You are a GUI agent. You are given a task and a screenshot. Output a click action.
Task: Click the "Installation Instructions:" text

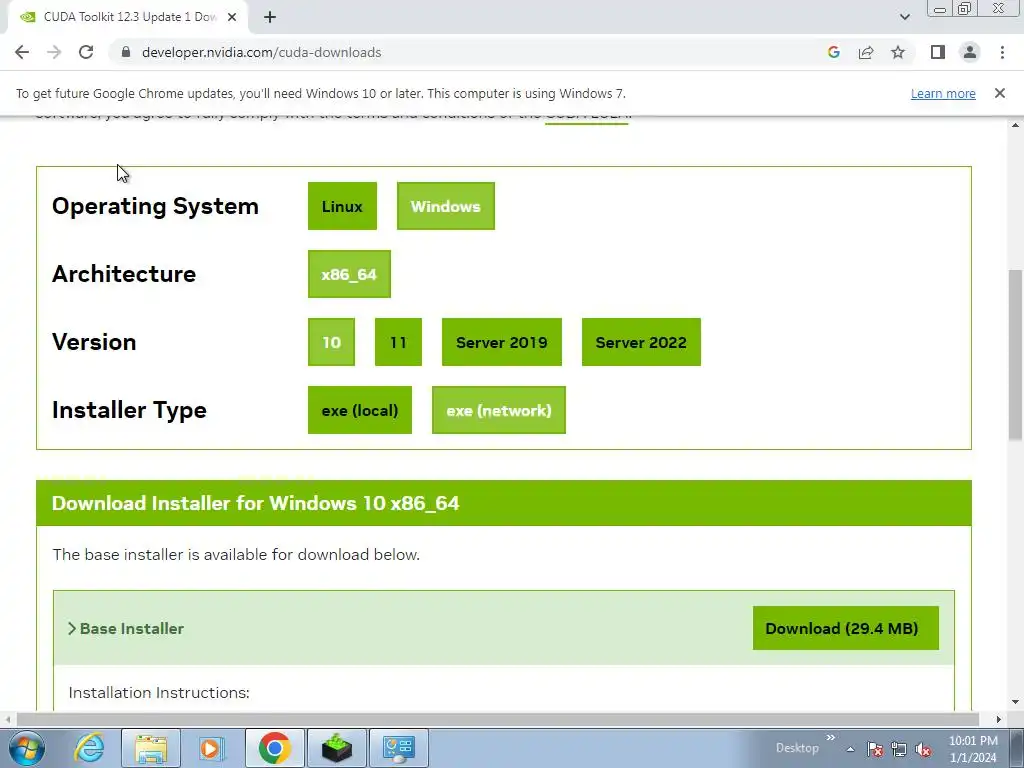159,692
